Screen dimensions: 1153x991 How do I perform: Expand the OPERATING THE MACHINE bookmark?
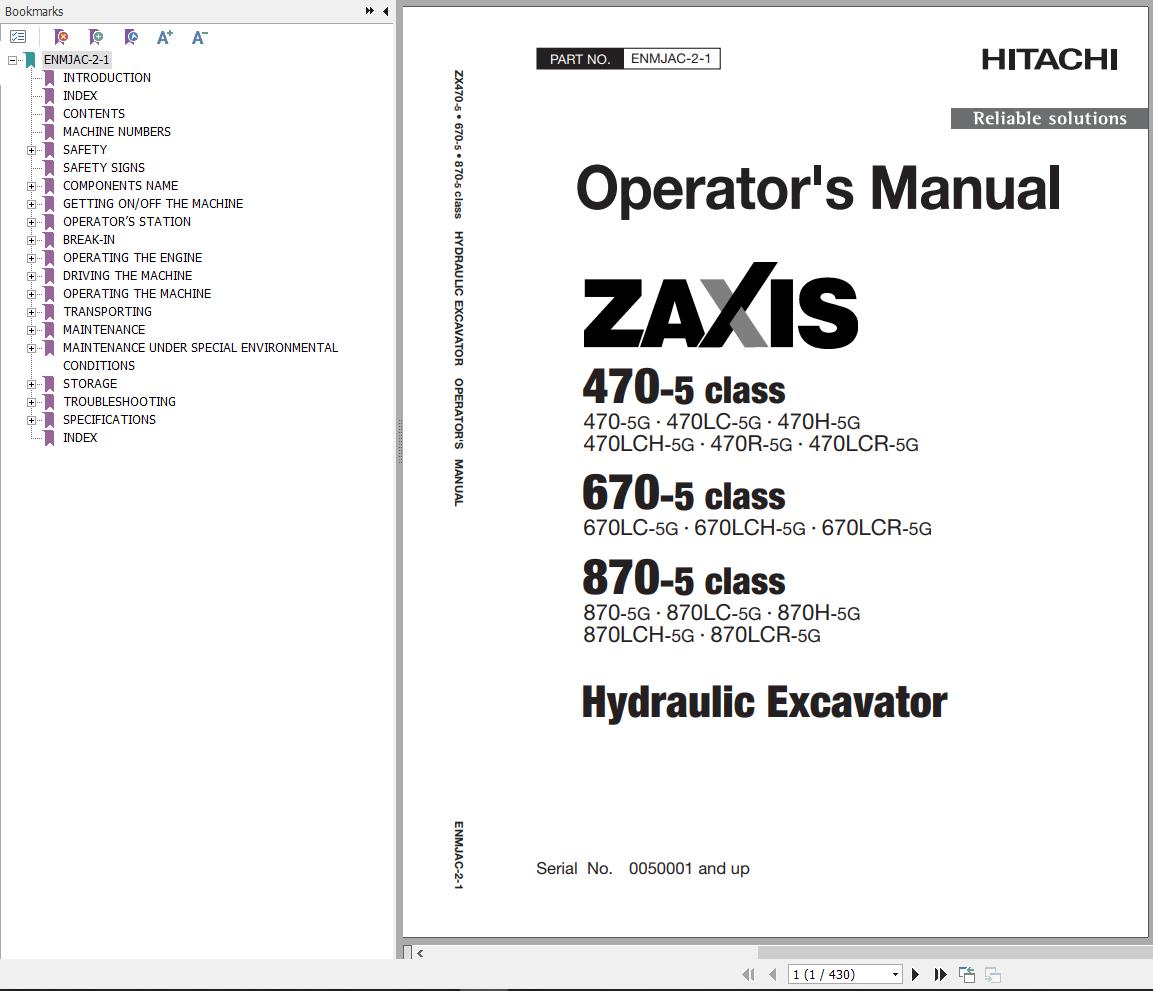[x=32, y=294]
